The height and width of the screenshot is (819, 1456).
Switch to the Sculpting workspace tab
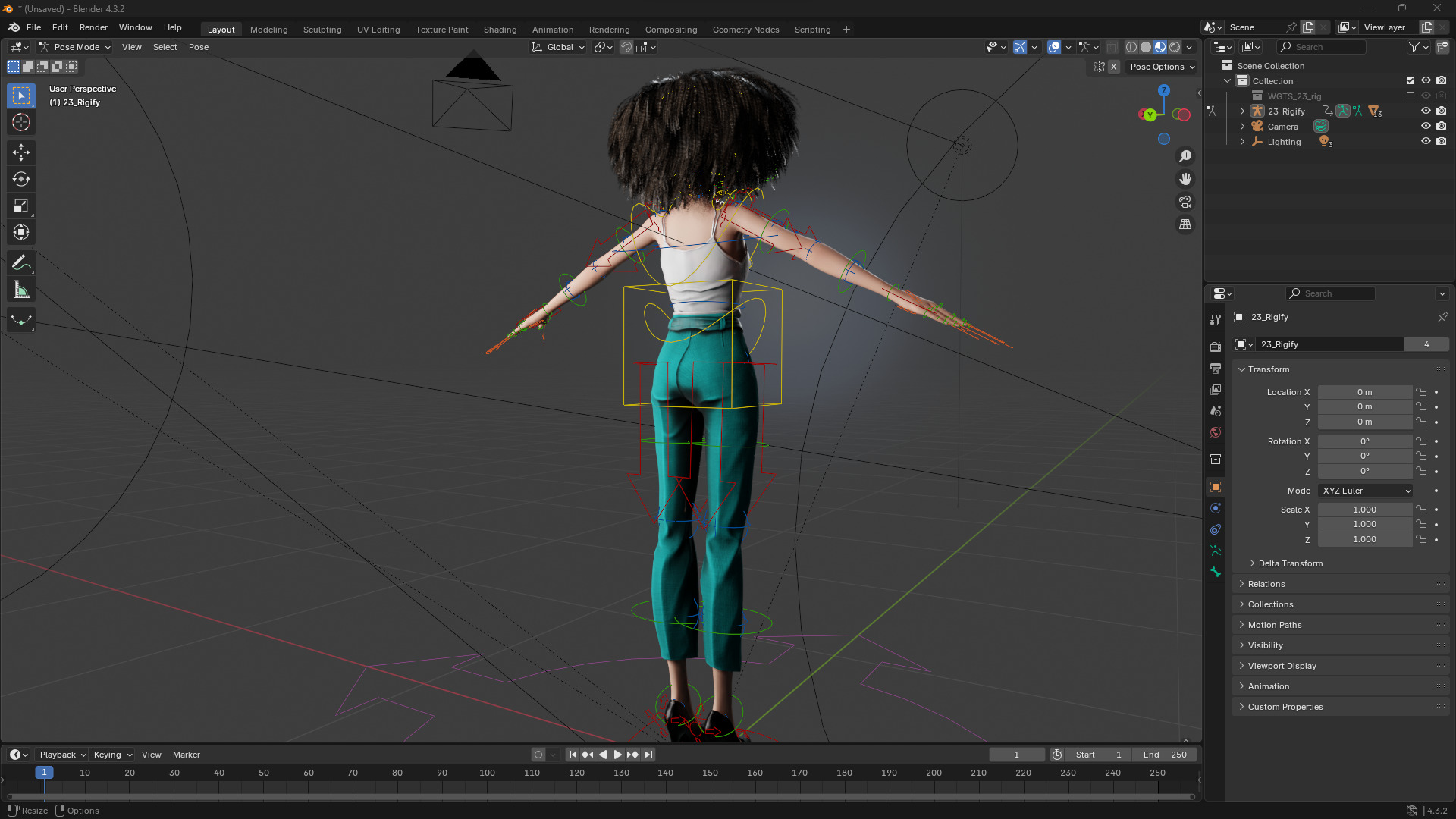point(322,30)
